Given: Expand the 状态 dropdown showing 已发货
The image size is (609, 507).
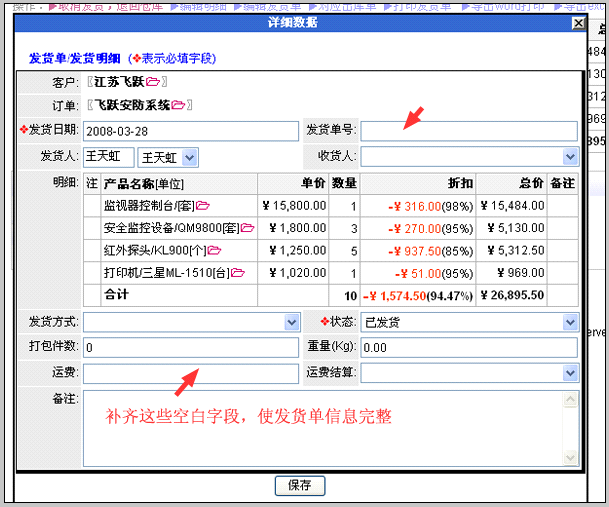Looking at the screenshot, I should point(570,322).
